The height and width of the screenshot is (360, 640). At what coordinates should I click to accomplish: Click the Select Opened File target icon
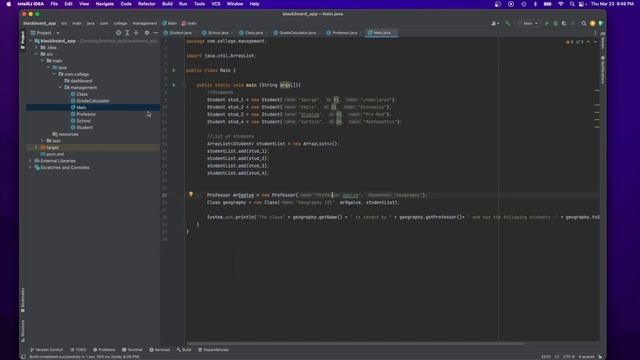[118, 33]
